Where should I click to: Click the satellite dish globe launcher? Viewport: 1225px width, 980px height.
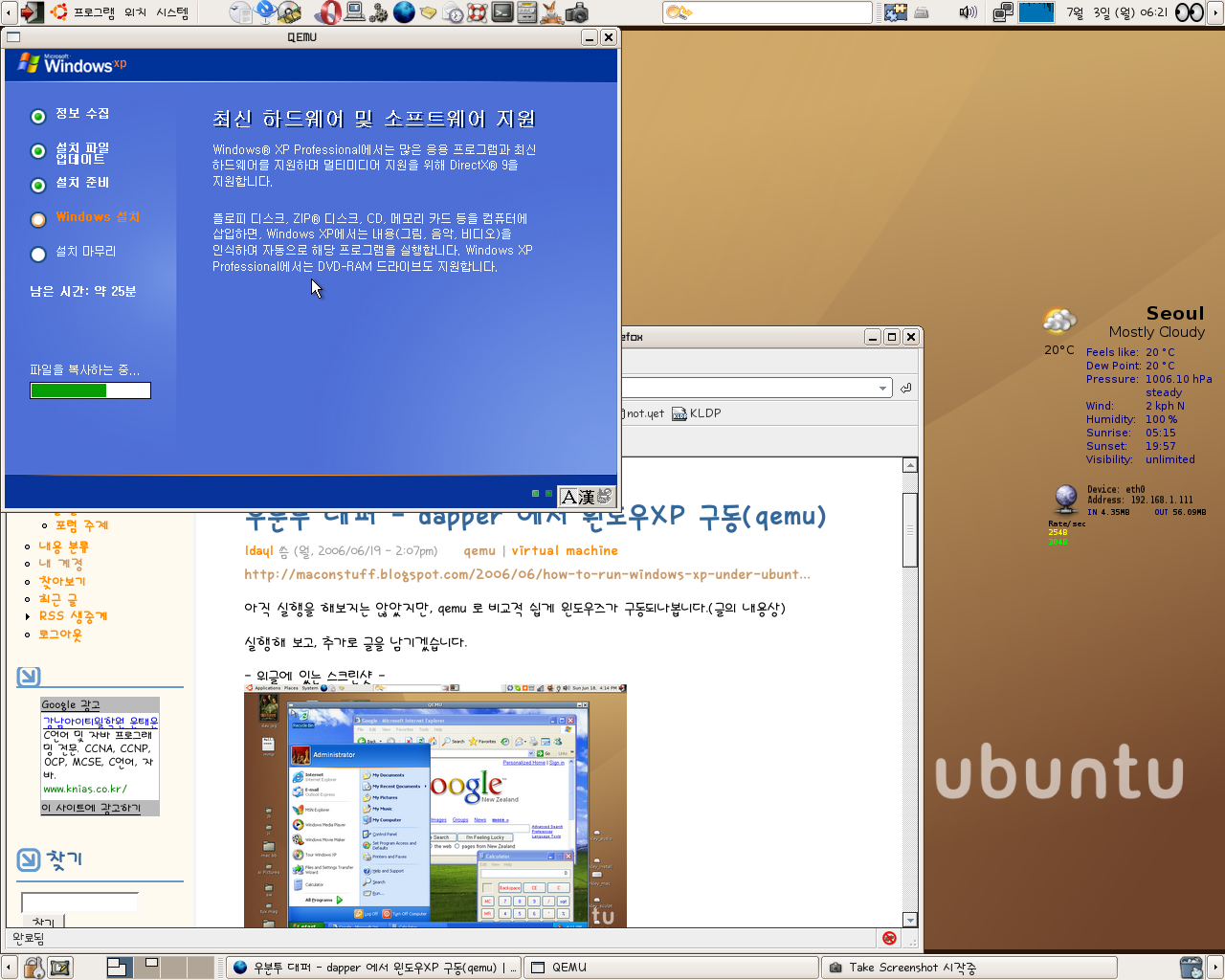click(x=265, y=12)
